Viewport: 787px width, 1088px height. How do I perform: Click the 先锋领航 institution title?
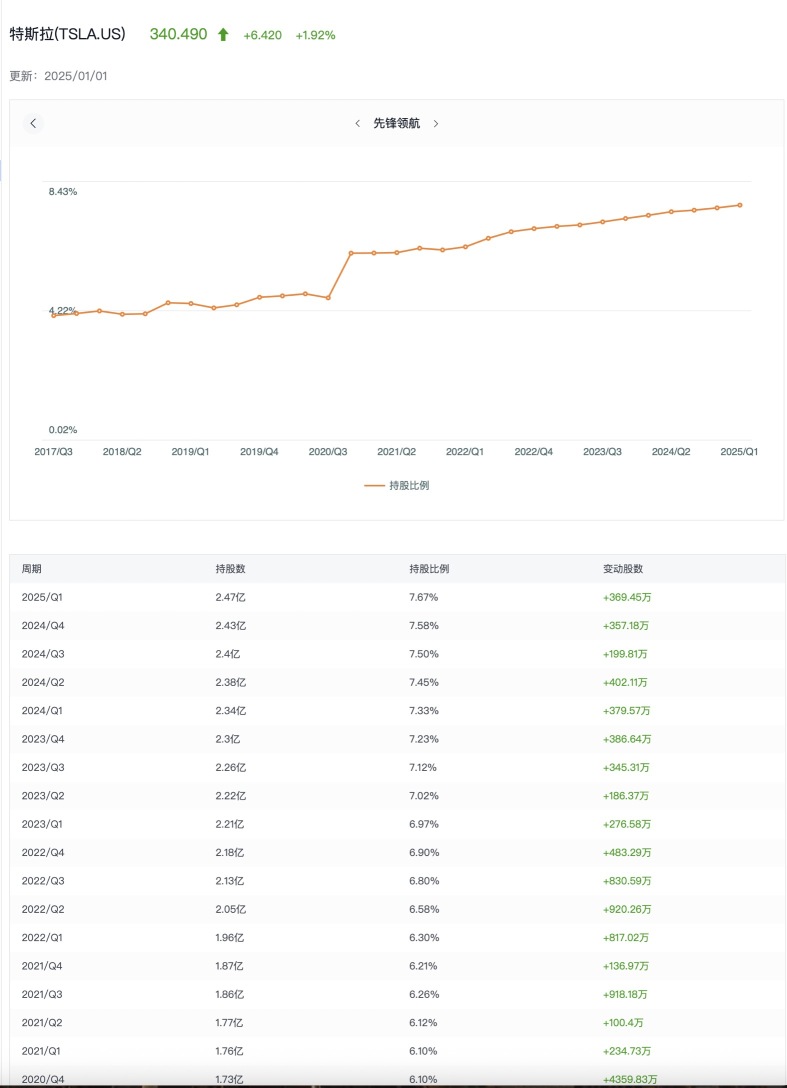click(397, 124)
